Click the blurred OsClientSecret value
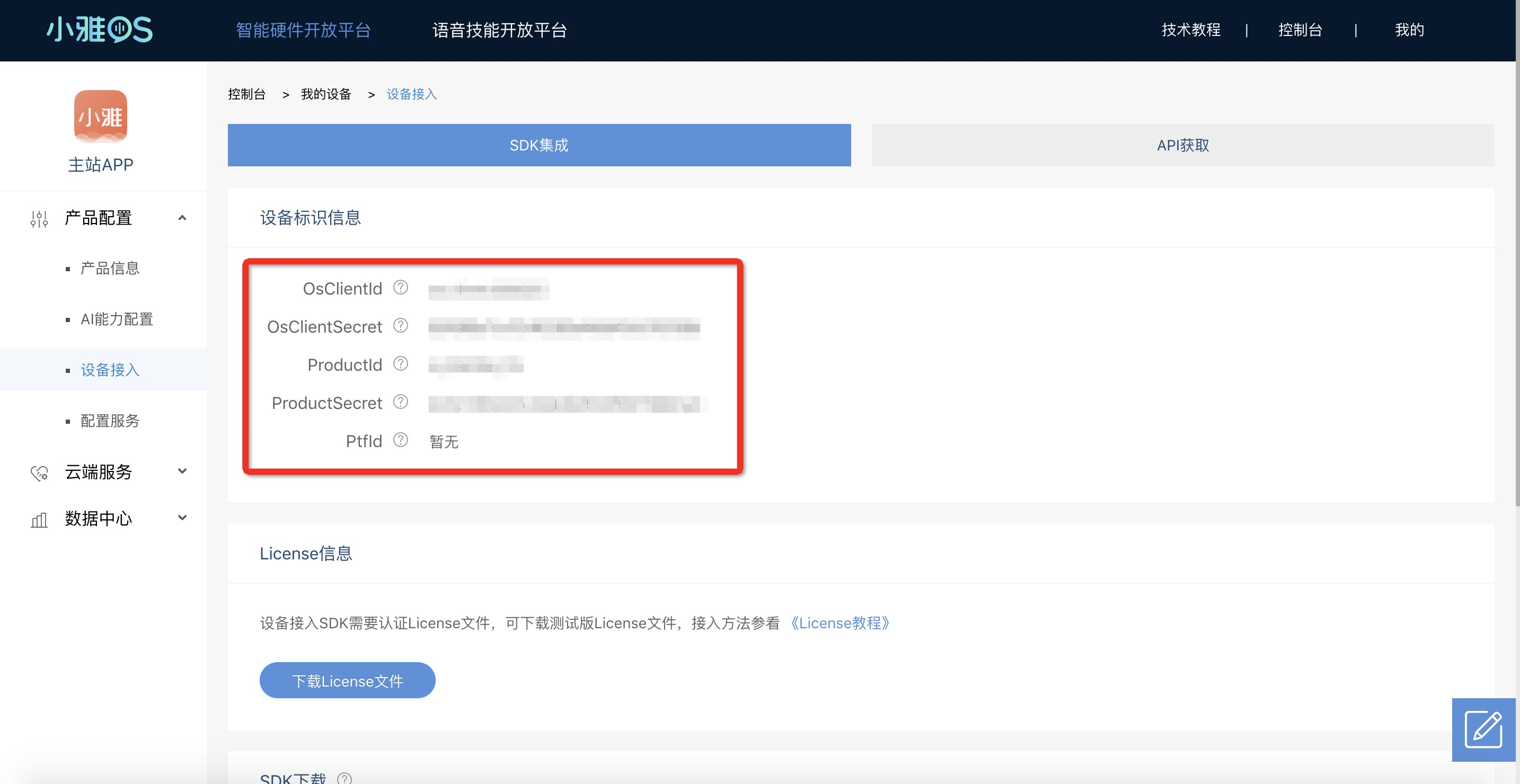This screenshot has height=784, width=1520. coord(564,327)
